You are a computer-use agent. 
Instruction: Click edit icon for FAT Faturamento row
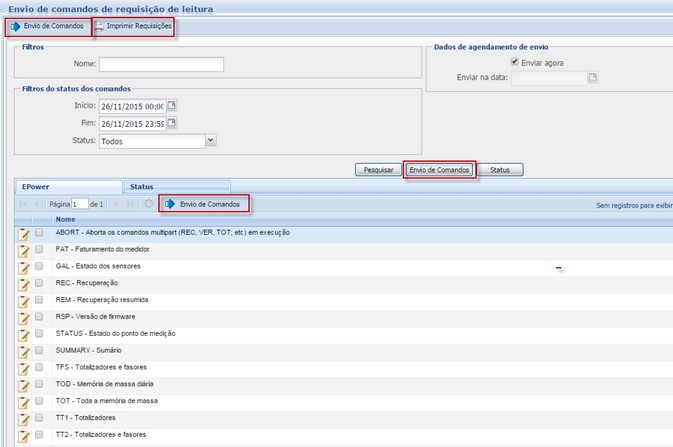pos(24,250)
